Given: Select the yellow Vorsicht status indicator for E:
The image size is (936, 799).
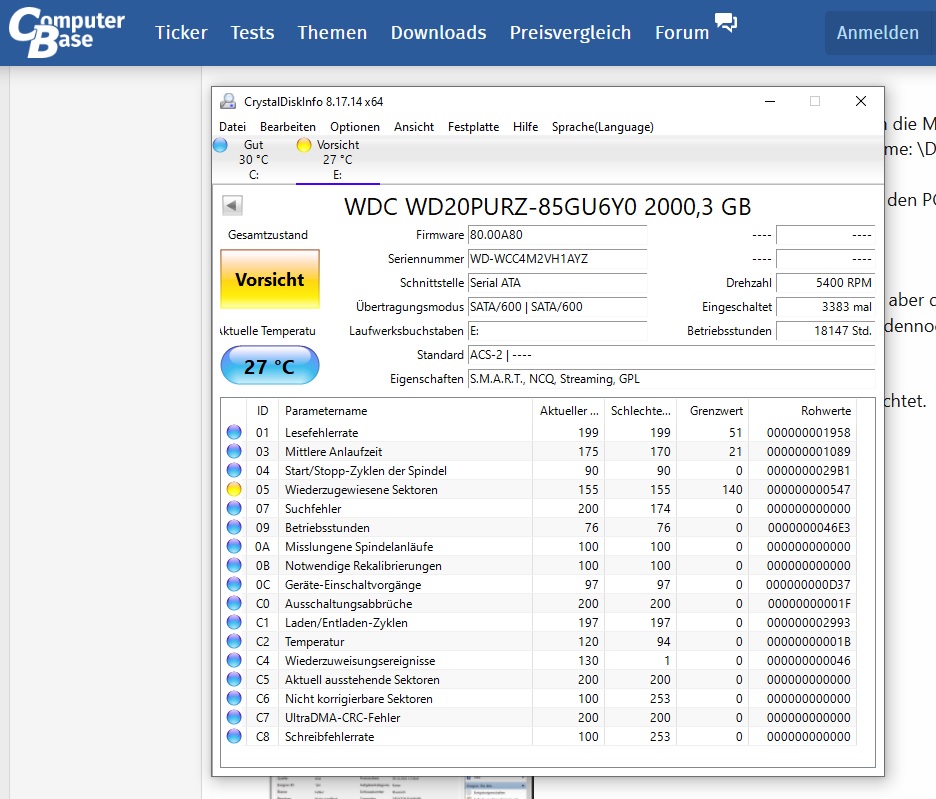Looking at the screenshot, I should click(x=304, y=145).
